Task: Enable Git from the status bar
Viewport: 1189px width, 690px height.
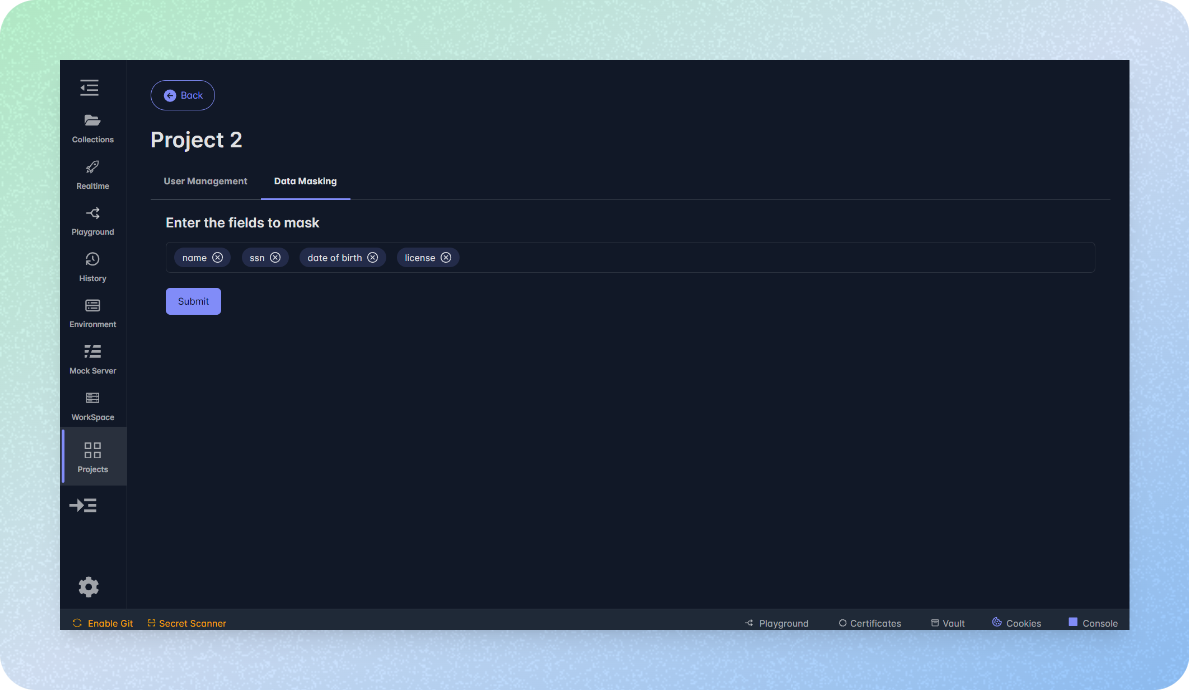Action: pyautogui.click(x=103, y=622)
